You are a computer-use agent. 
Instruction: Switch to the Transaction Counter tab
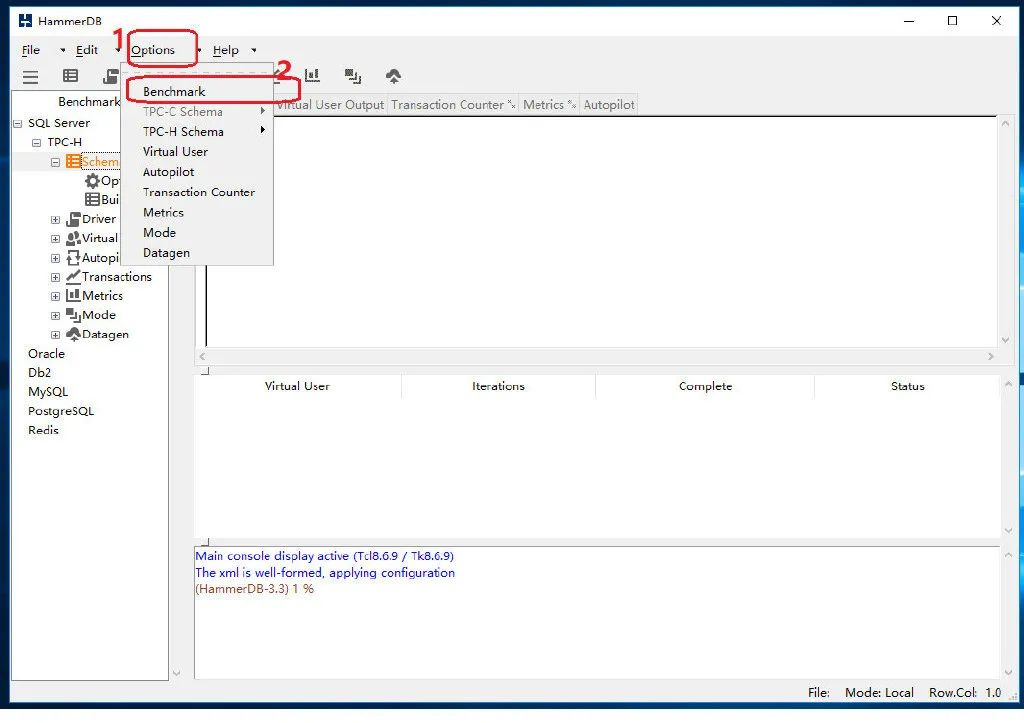453,105
